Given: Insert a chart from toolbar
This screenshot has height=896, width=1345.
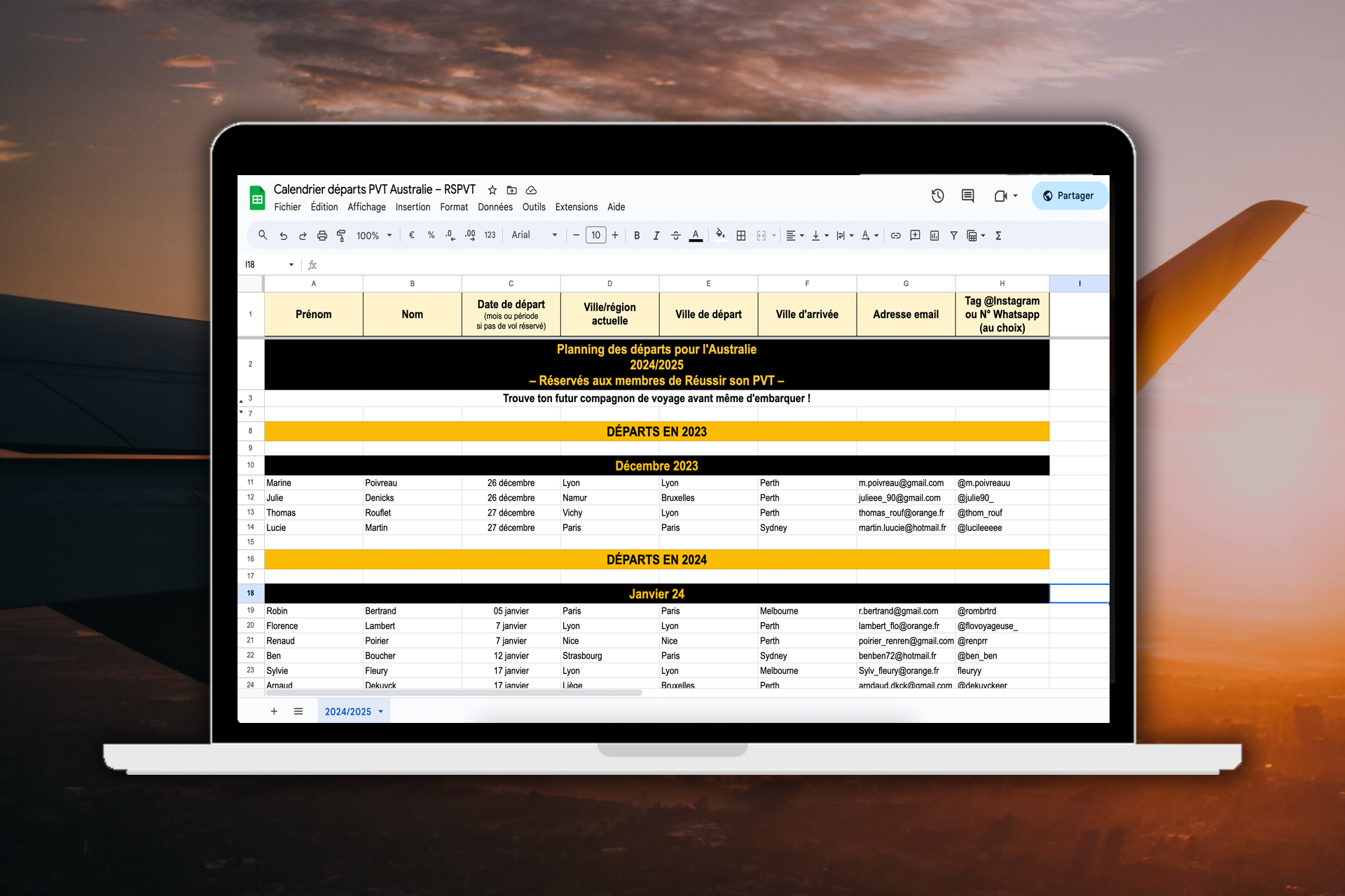Looking at the screenshot, I should (x=934, y=236).
